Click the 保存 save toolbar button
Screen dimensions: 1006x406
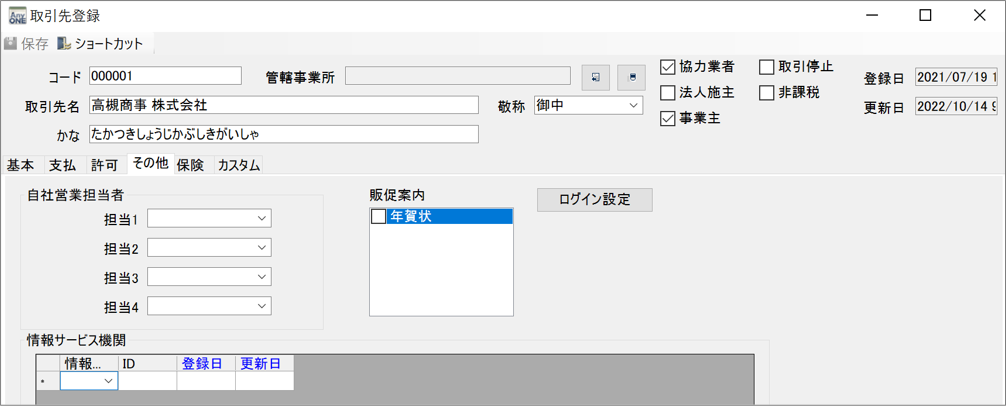pyautogui.click(x=26, y=44)
